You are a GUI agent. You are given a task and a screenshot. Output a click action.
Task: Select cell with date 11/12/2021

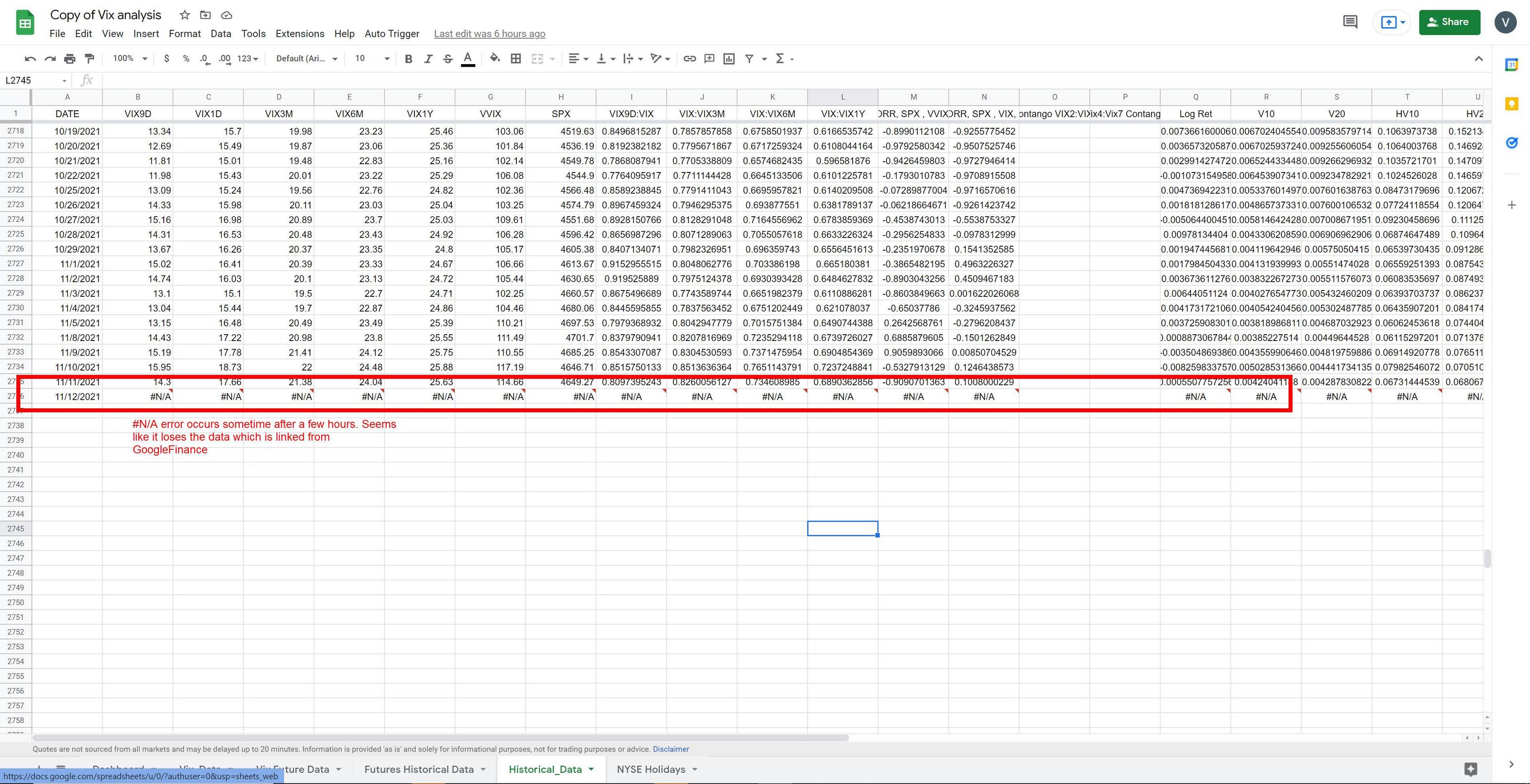pyautogui.click(x=67, y=397)
